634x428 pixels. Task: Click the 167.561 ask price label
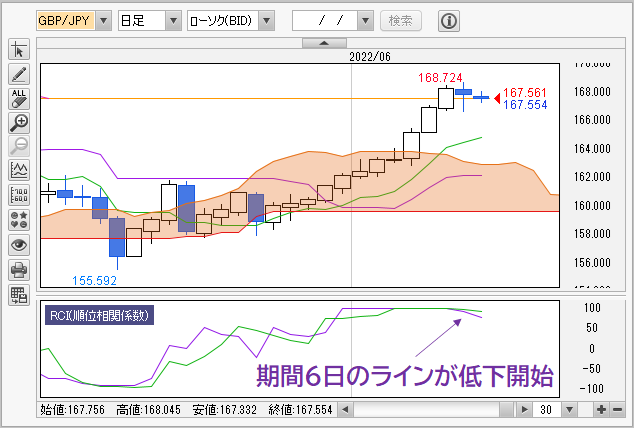click(x=524, y=93)
